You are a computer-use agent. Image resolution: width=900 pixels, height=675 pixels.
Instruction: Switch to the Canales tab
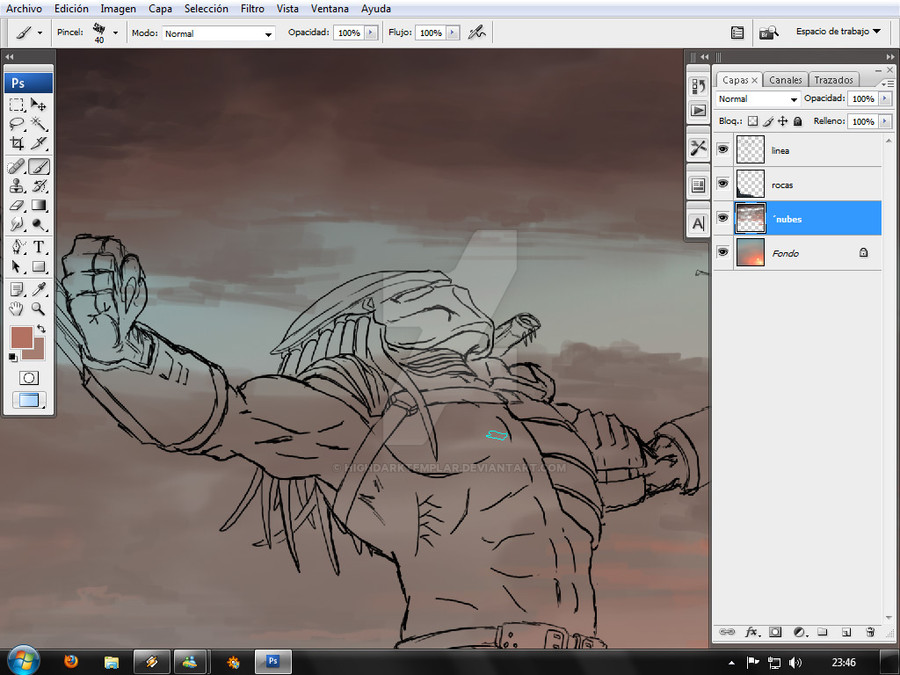coord(785,80)
